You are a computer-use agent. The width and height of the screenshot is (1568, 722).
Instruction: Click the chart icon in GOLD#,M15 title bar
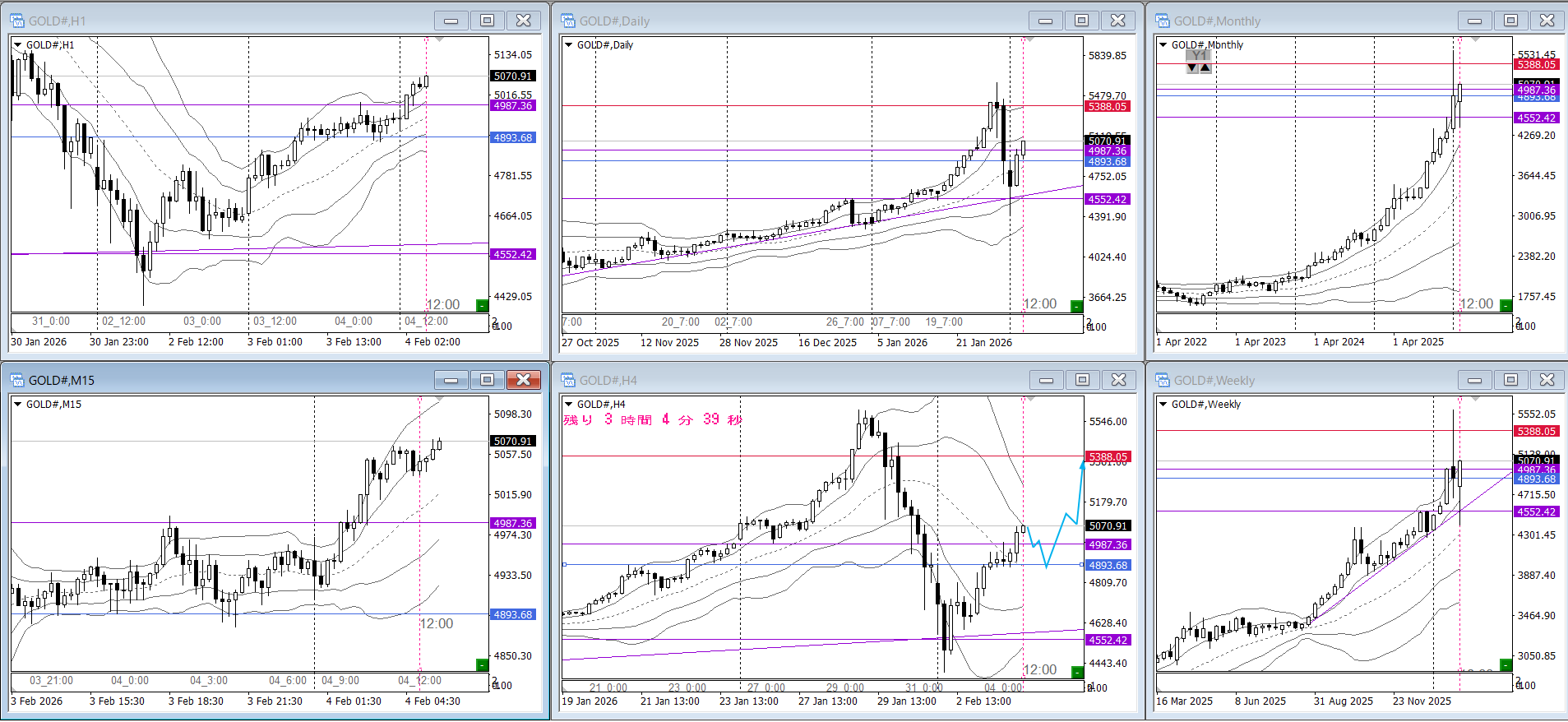point(17,380)
